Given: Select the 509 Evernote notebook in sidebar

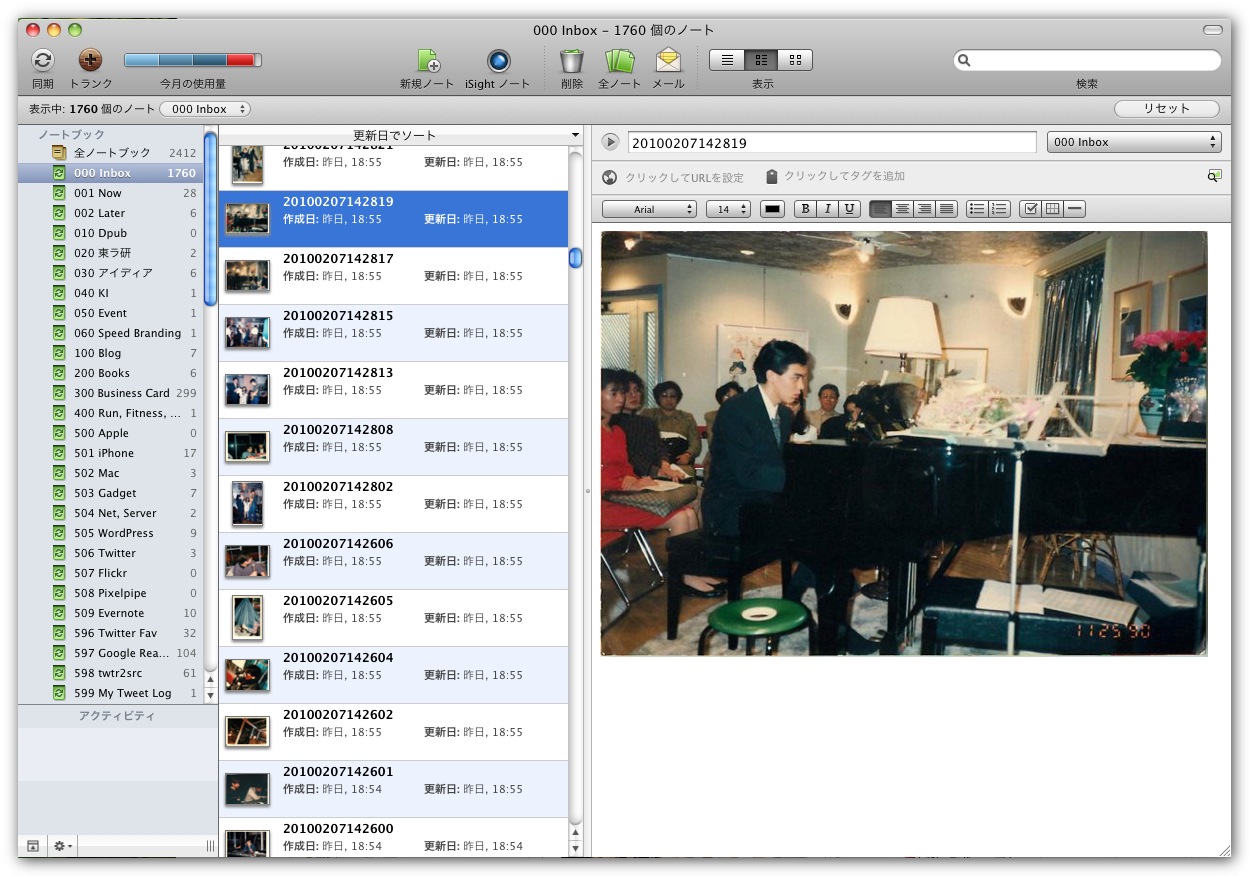Looking at the screenshot, I should coord(109,613).
